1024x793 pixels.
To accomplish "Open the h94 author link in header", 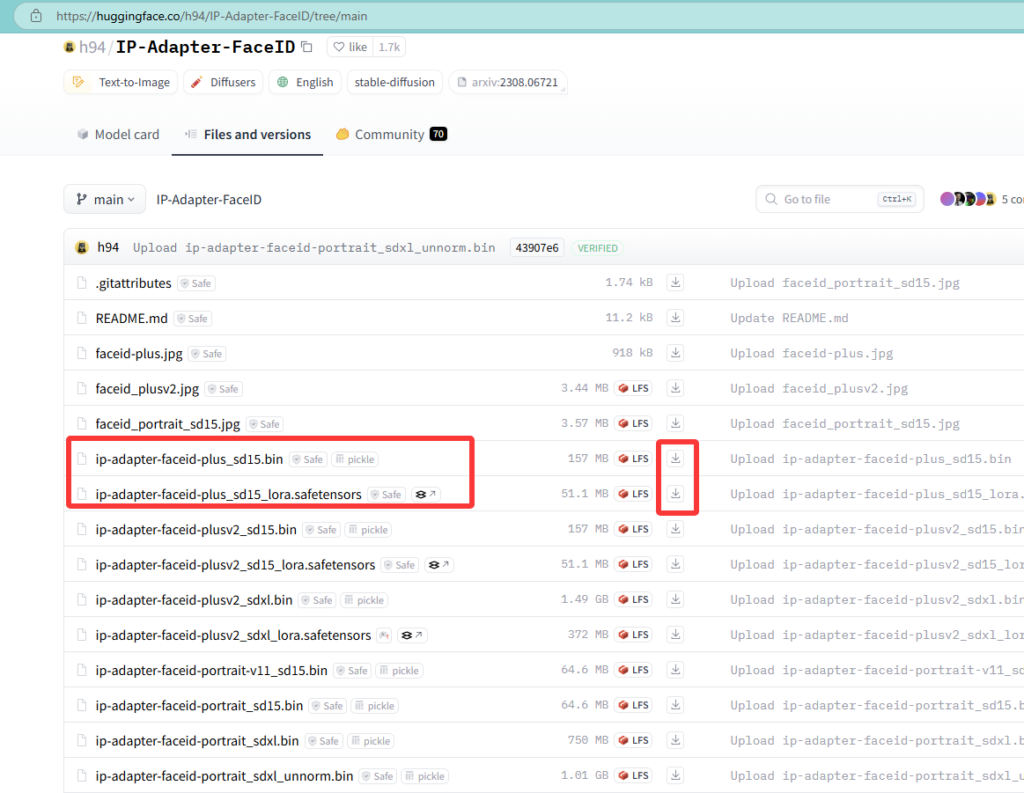I will point(92,47).
